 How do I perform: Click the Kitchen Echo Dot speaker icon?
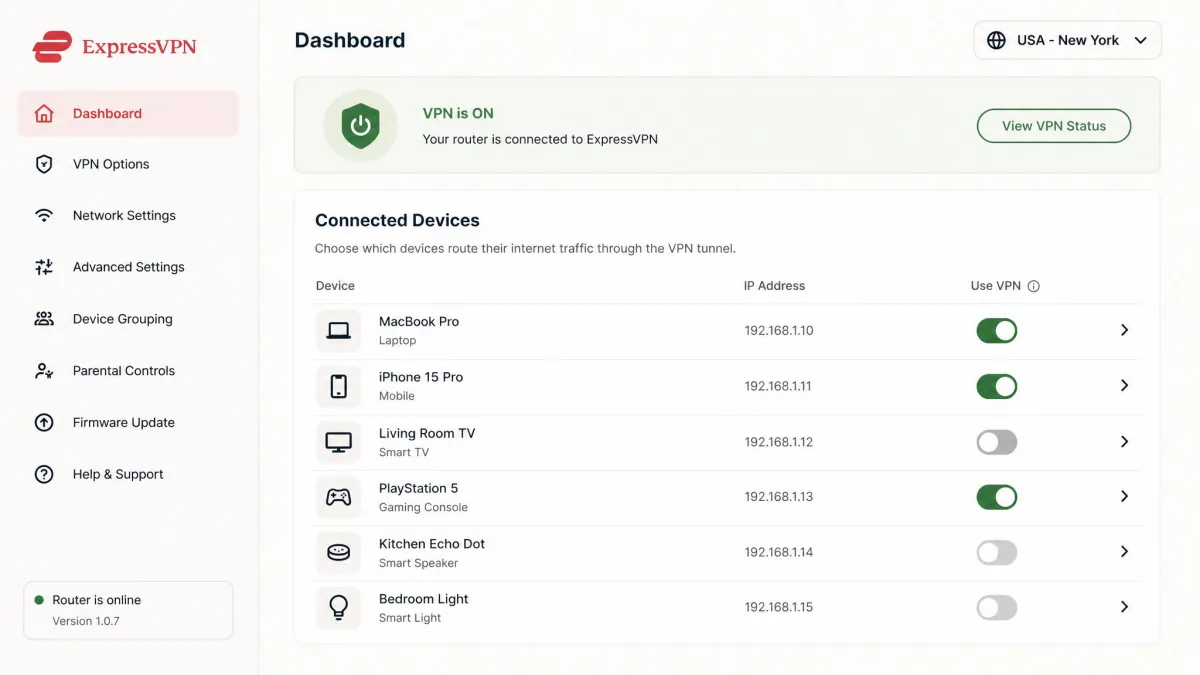[x=339, y=552]
